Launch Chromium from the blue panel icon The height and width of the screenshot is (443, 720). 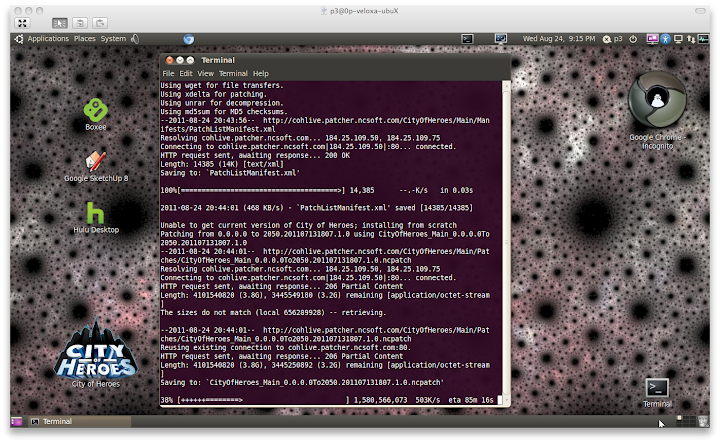[x=188, y=39]
